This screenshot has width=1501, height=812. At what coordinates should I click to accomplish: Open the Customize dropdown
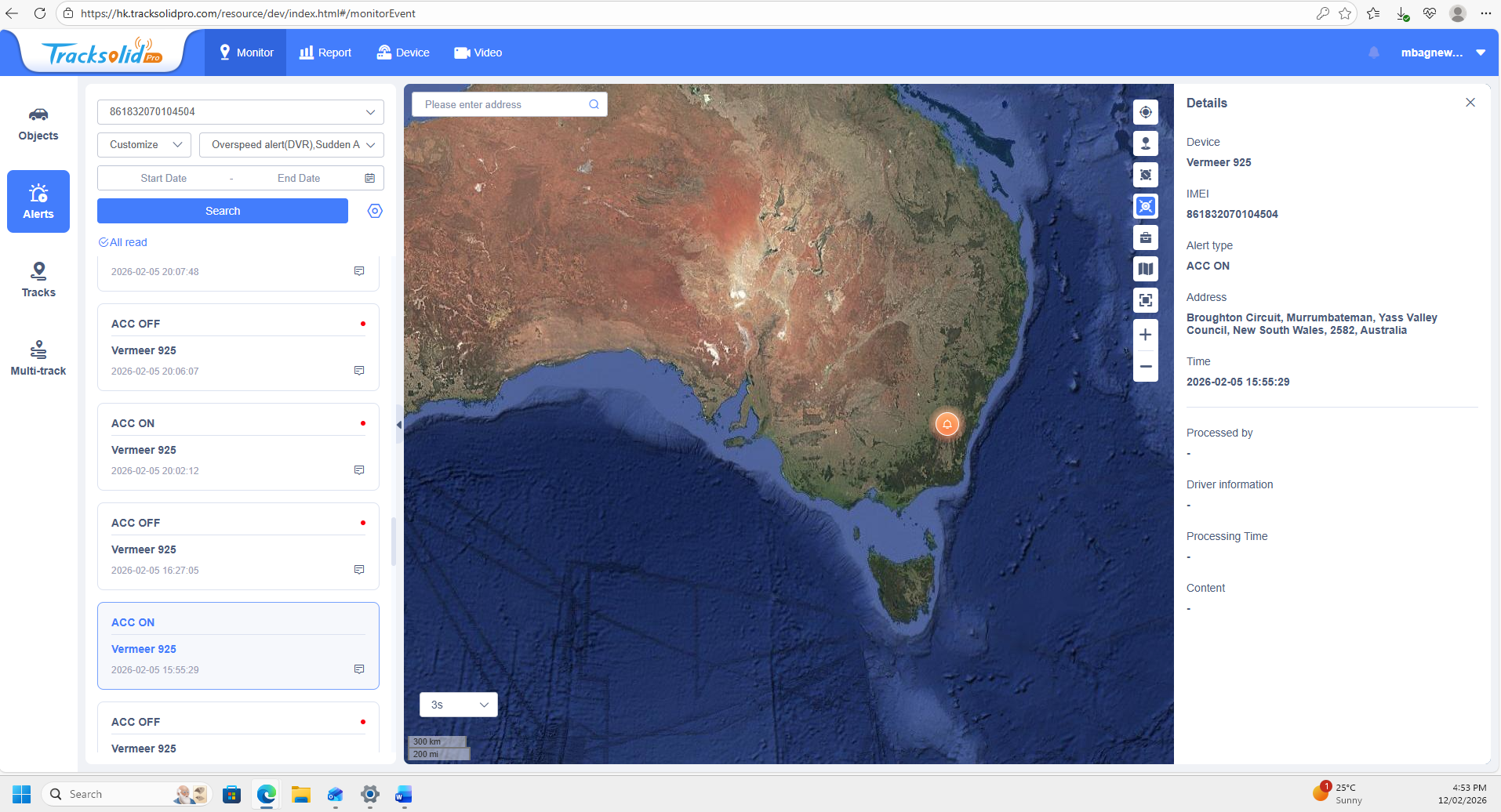pos(144,145)
